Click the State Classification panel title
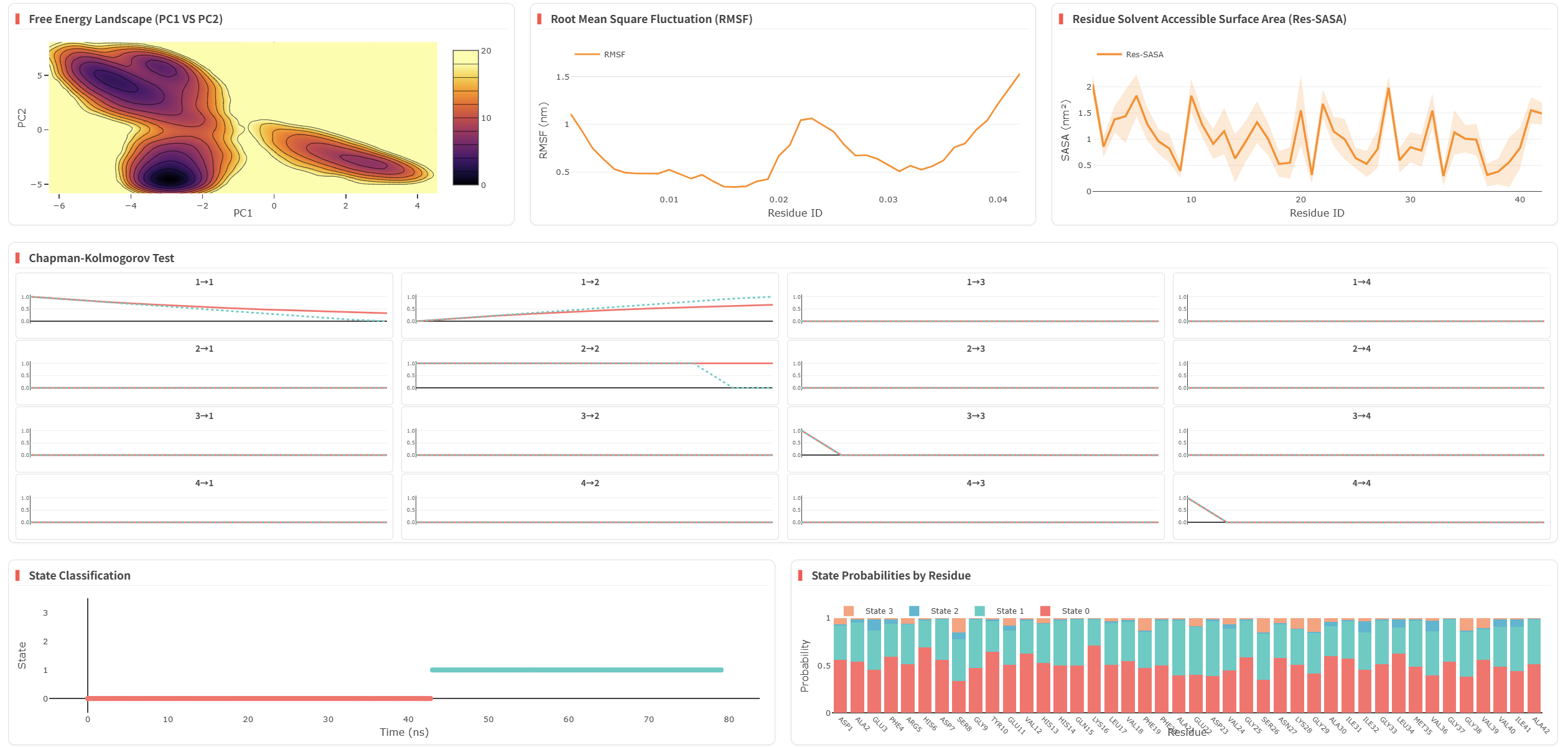 [x=80, y=576]
